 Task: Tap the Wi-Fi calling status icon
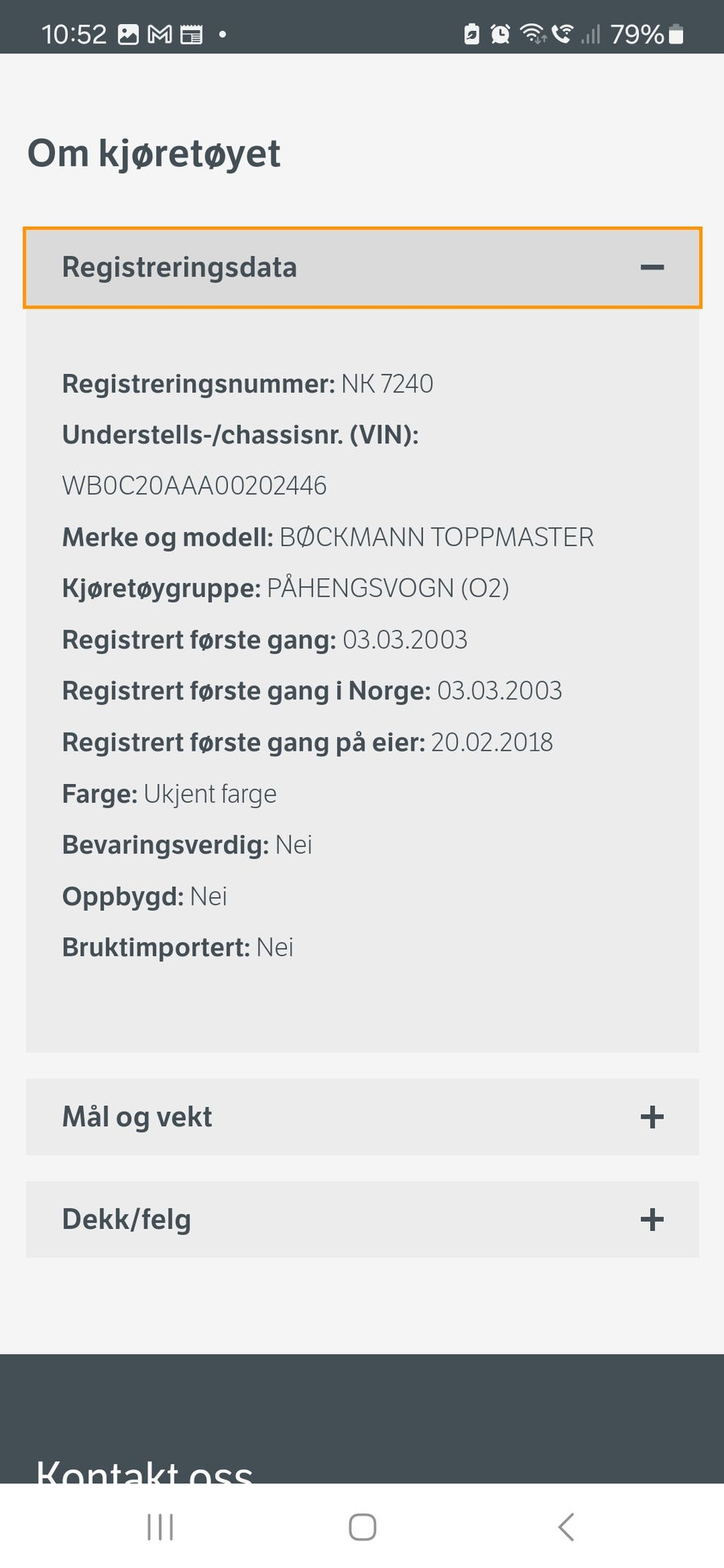(x=562, y=34)
